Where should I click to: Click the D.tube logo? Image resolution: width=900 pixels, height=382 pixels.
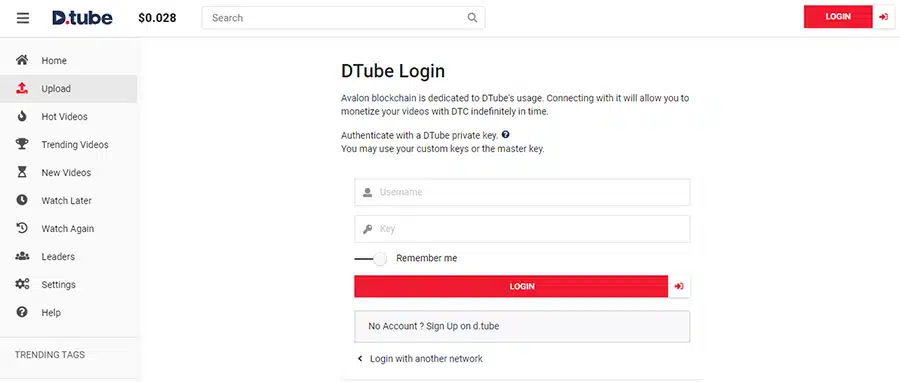82,18
